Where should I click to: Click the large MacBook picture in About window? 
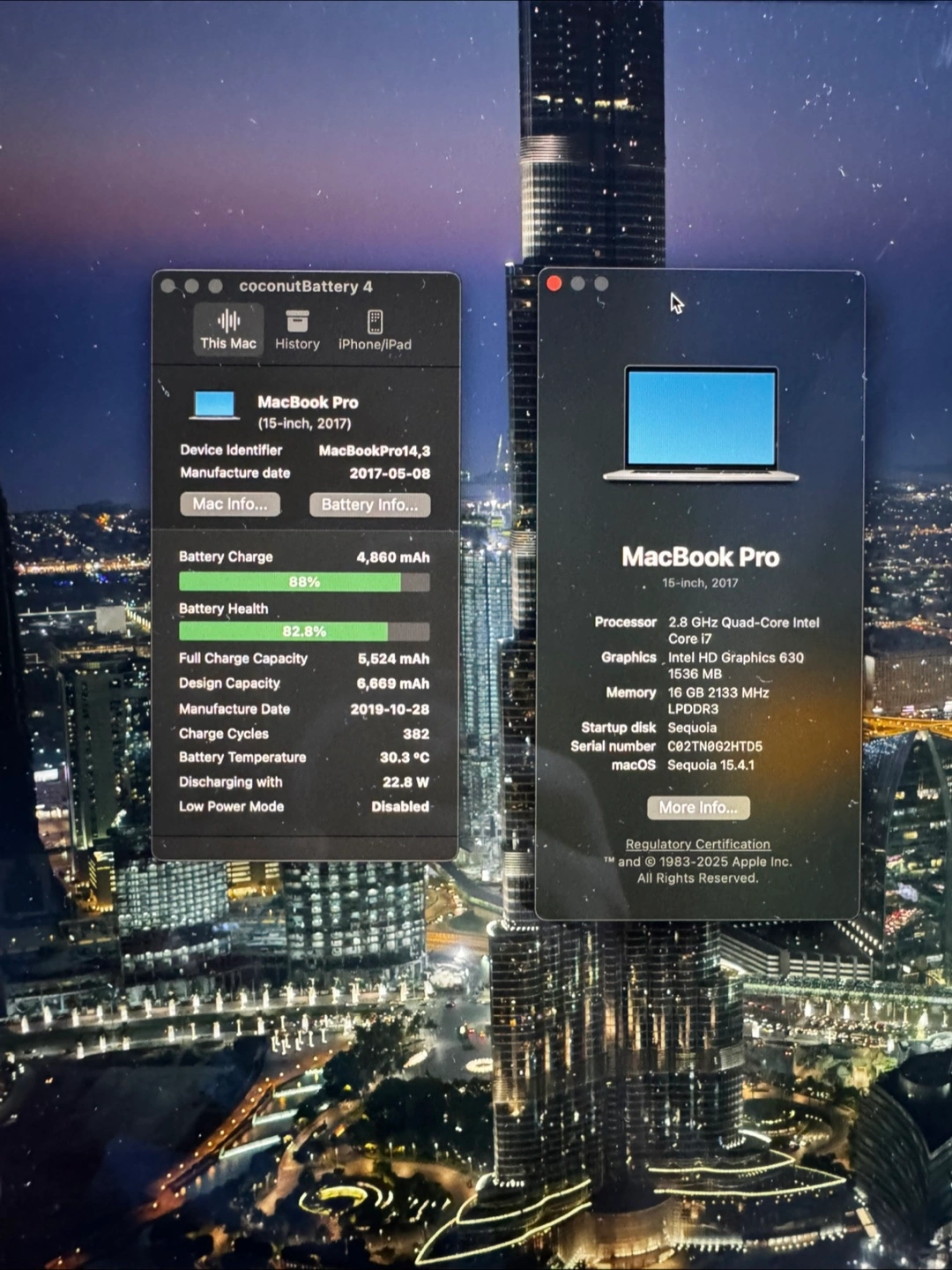pos(701,423)
